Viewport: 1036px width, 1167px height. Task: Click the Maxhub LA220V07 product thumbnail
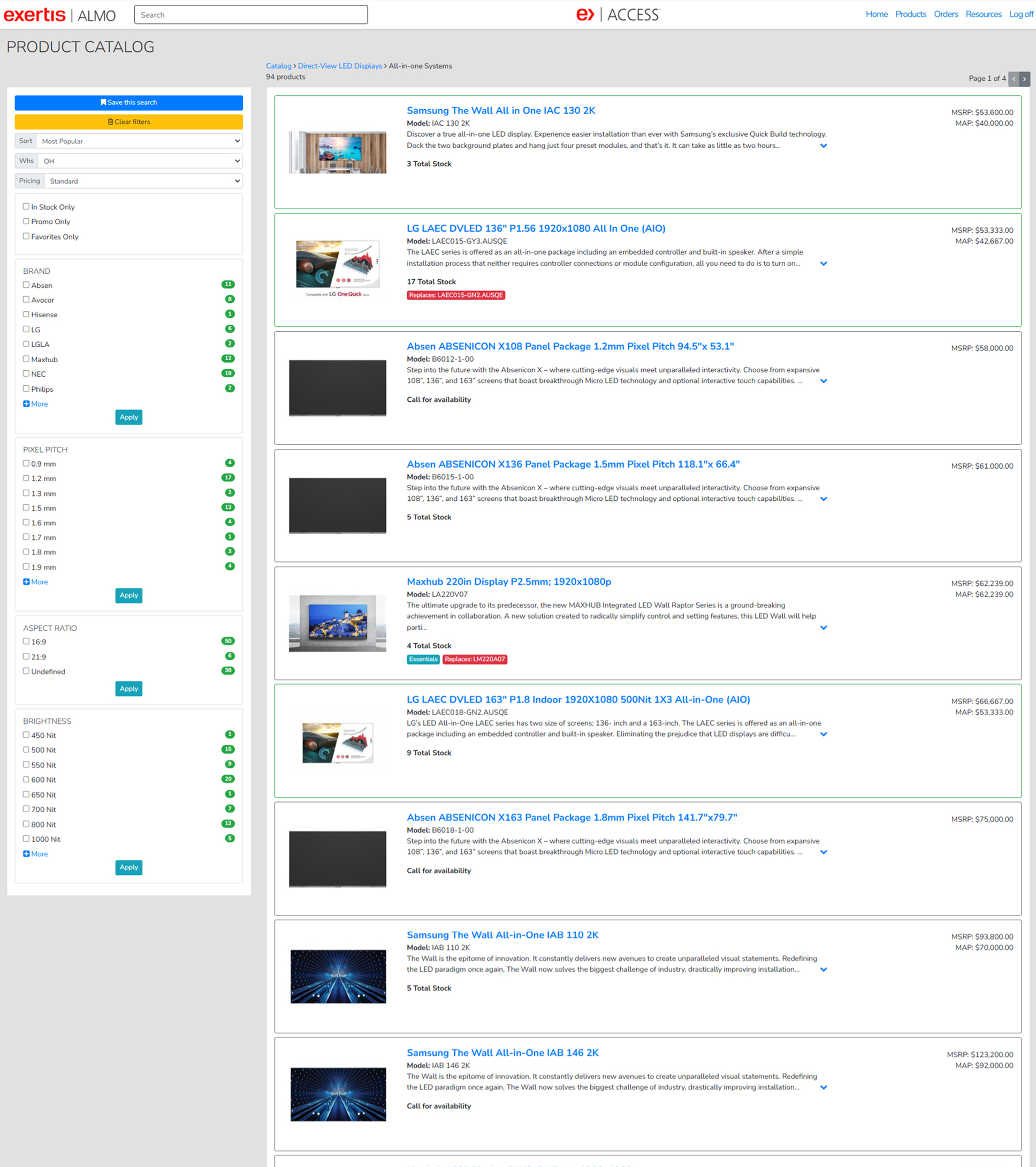(338, 623)
